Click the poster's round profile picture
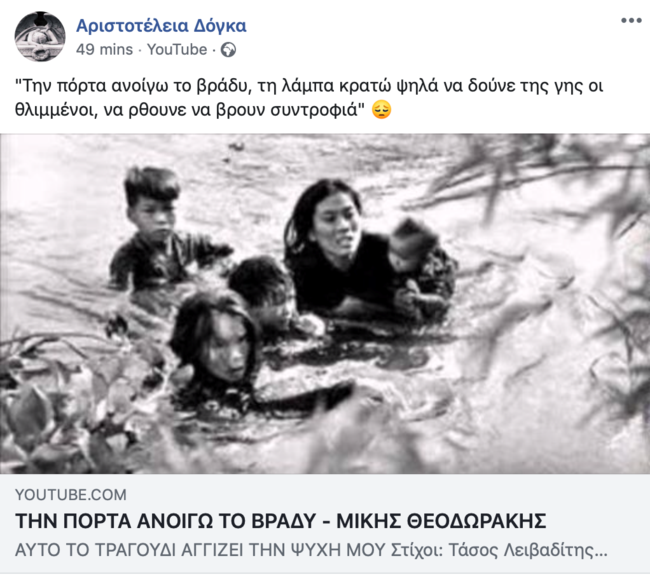This screenshot has width=650, height=577. click(40, 36)
